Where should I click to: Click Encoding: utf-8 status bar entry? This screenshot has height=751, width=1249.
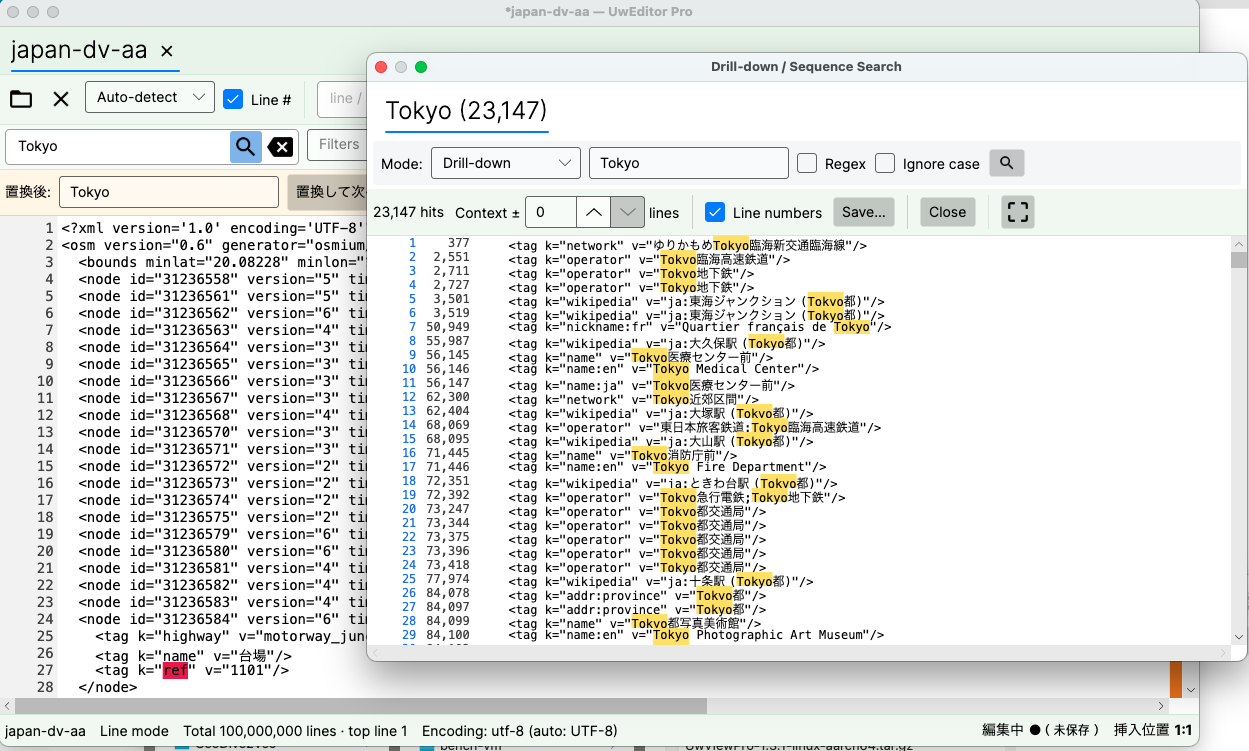click(520, 731)
